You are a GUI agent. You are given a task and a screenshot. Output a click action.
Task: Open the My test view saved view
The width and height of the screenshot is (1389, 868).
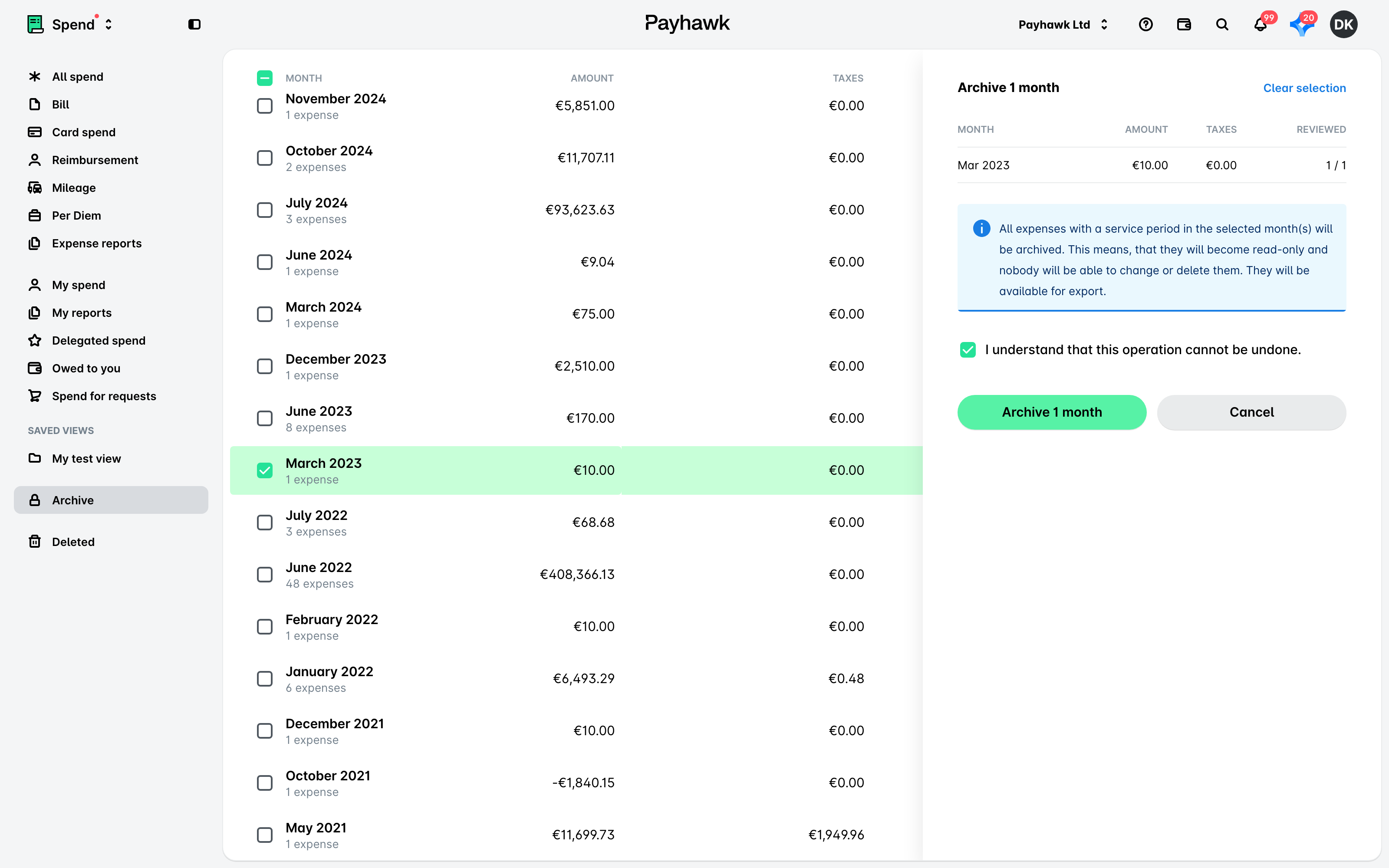click(111, 459)
